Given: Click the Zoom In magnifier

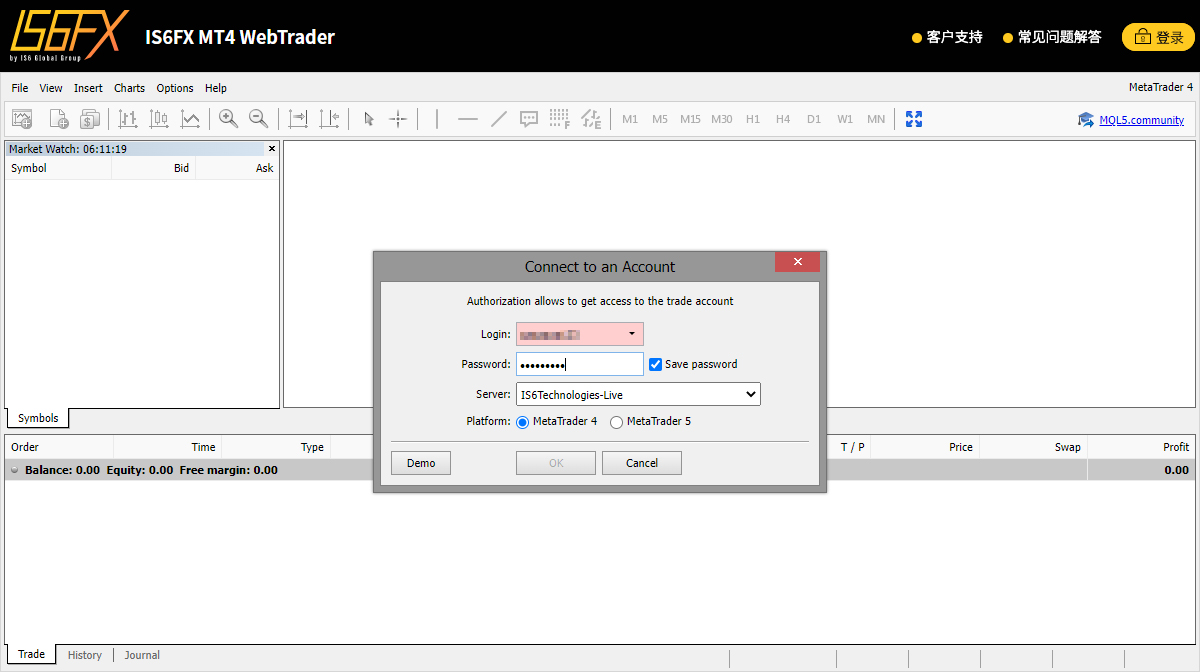Looking at the screenshot, I should click(x=228, y=119).
